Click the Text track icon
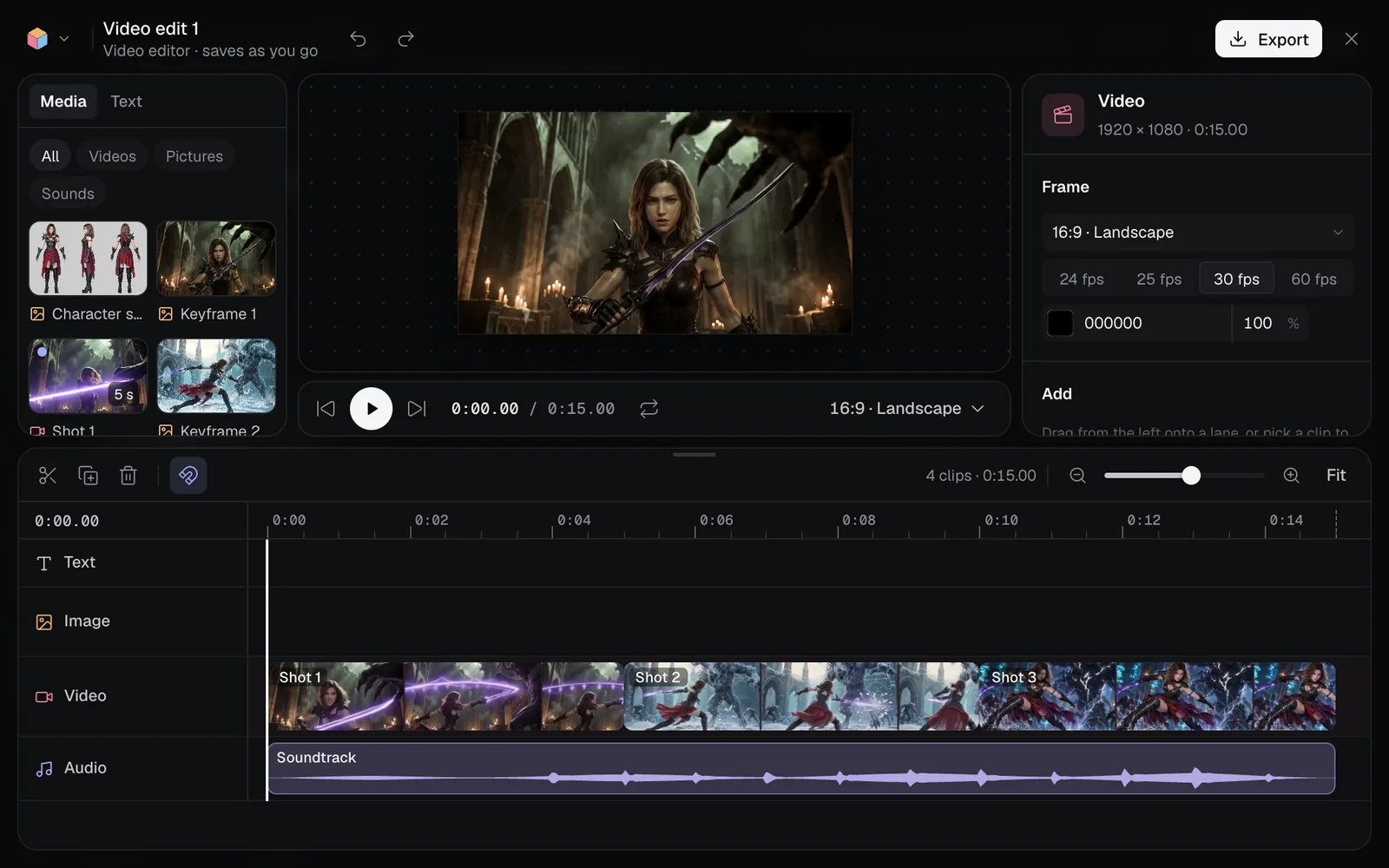The image size is (1389, 868). (x=44, y=563)
